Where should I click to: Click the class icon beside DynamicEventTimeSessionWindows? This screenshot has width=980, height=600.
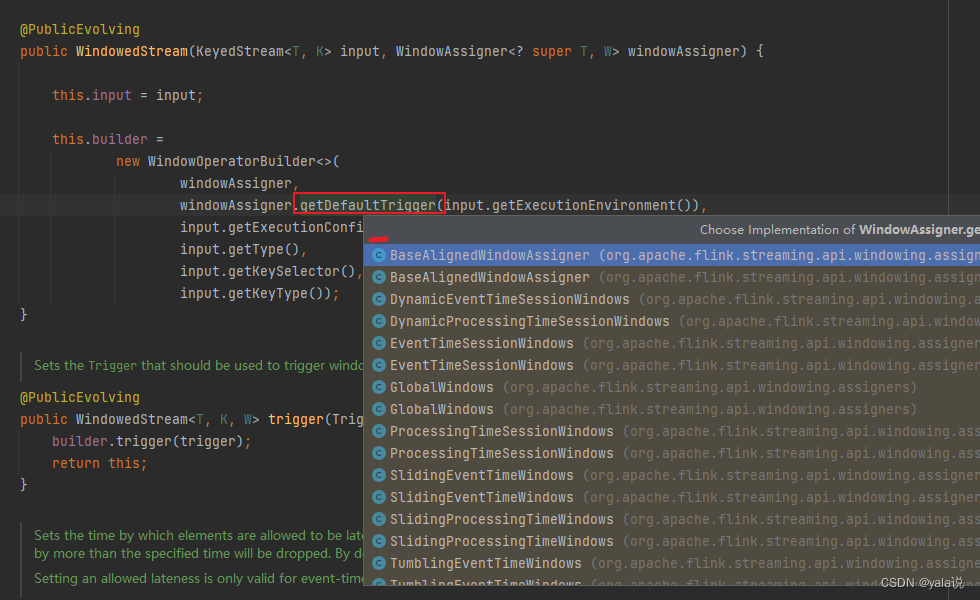378,299
